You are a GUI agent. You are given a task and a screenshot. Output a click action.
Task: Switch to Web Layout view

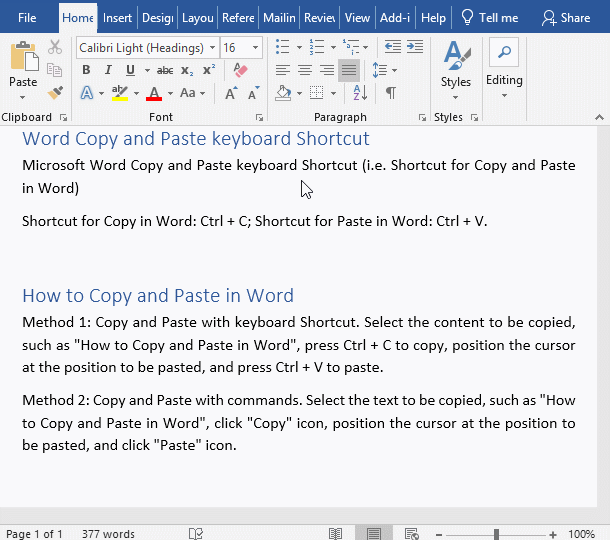412,534
